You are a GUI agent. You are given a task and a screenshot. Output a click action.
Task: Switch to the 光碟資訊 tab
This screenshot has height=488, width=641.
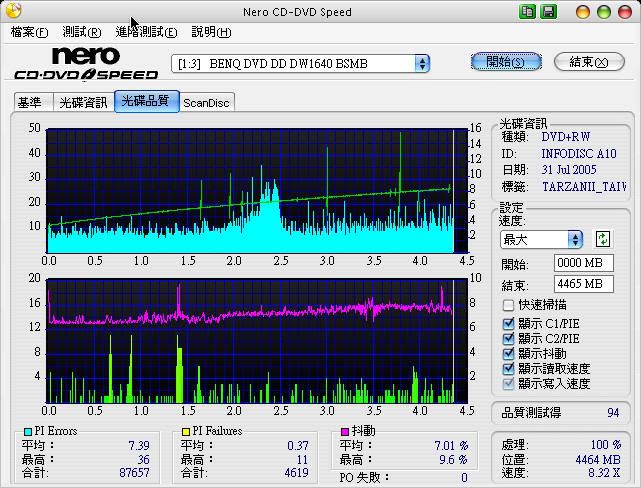84,103
